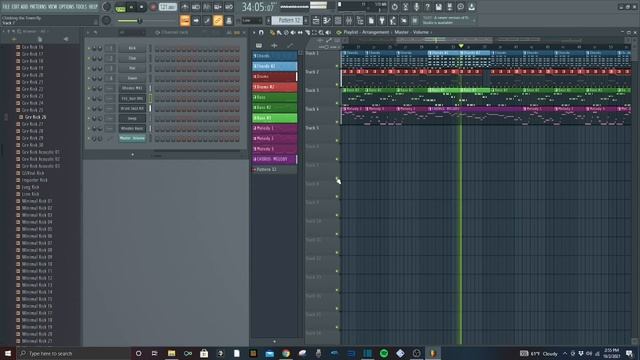Open Spotify from the Windows taskbar

pyautogui.click(x=384, y=353)
